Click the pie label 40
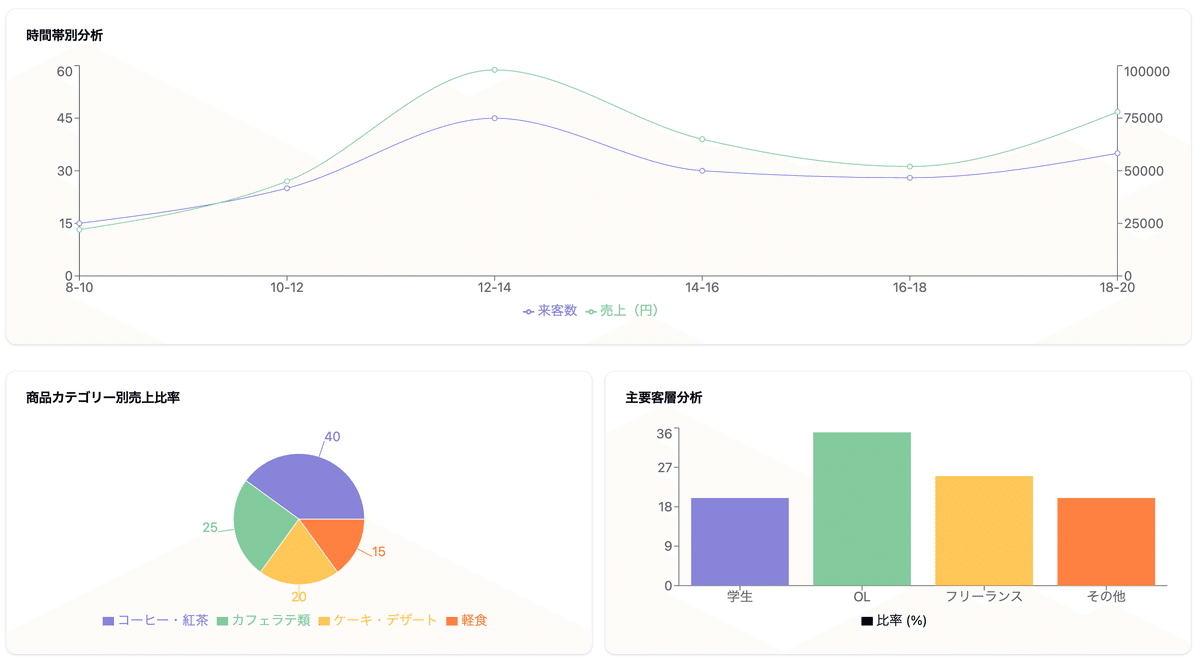The height and width of the screenshot is (666, 1200). (x=332, y=437)
